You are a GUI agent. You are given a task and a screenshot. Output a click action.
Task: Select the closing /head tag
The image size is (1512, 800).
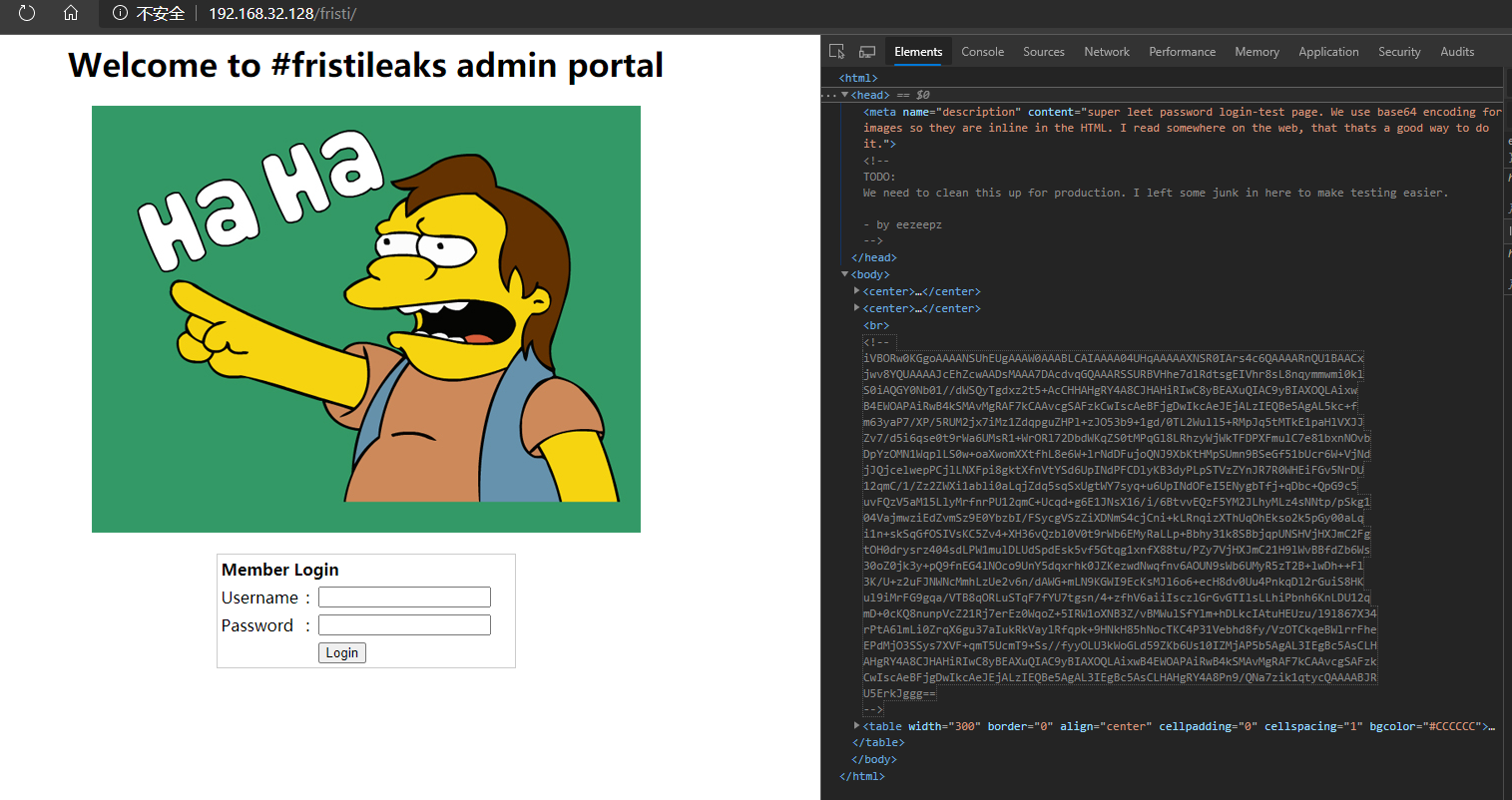tap(874, 257)
